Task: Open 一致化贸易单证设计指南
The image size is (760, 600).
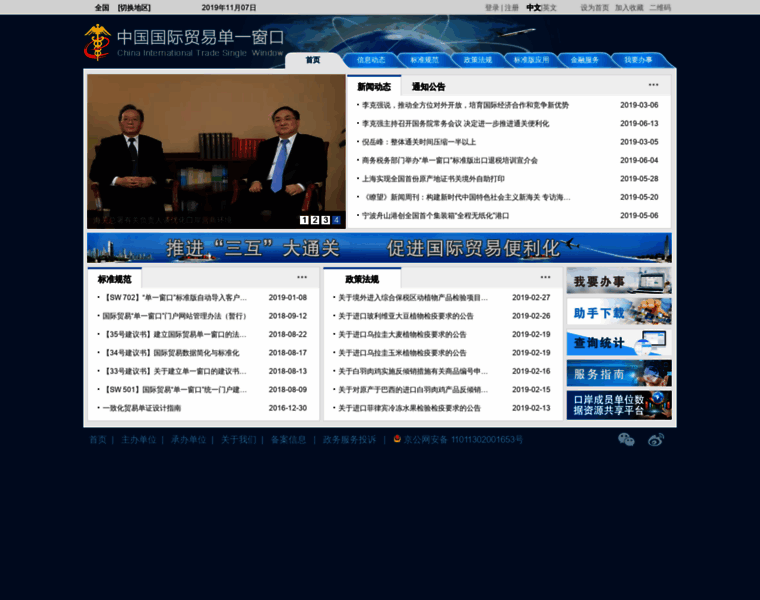Action: pos(142,408)
